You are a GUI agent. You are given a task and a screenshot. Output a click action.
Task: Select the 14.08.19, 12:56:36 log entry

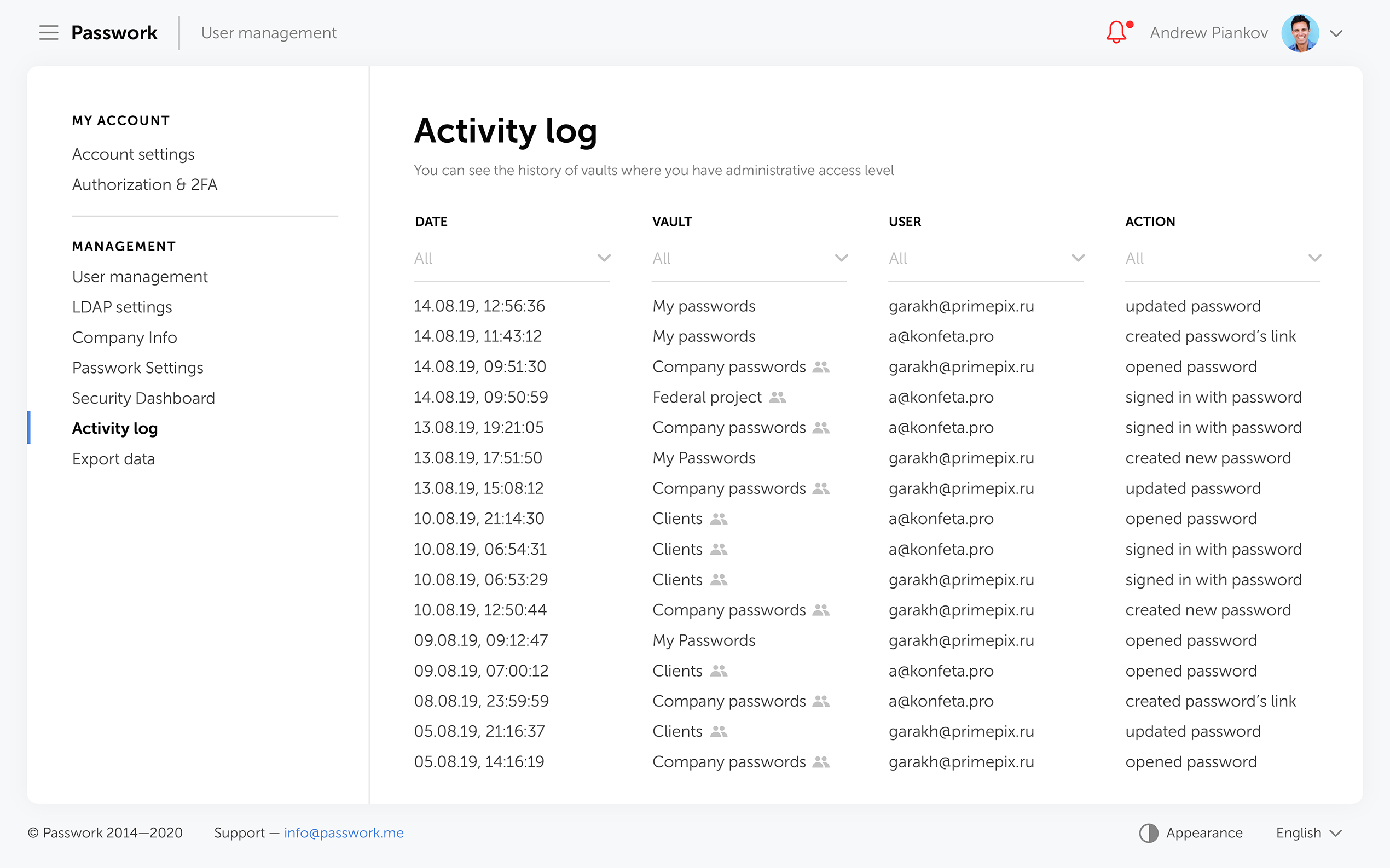pyautogui.click(x=479, y=306)
